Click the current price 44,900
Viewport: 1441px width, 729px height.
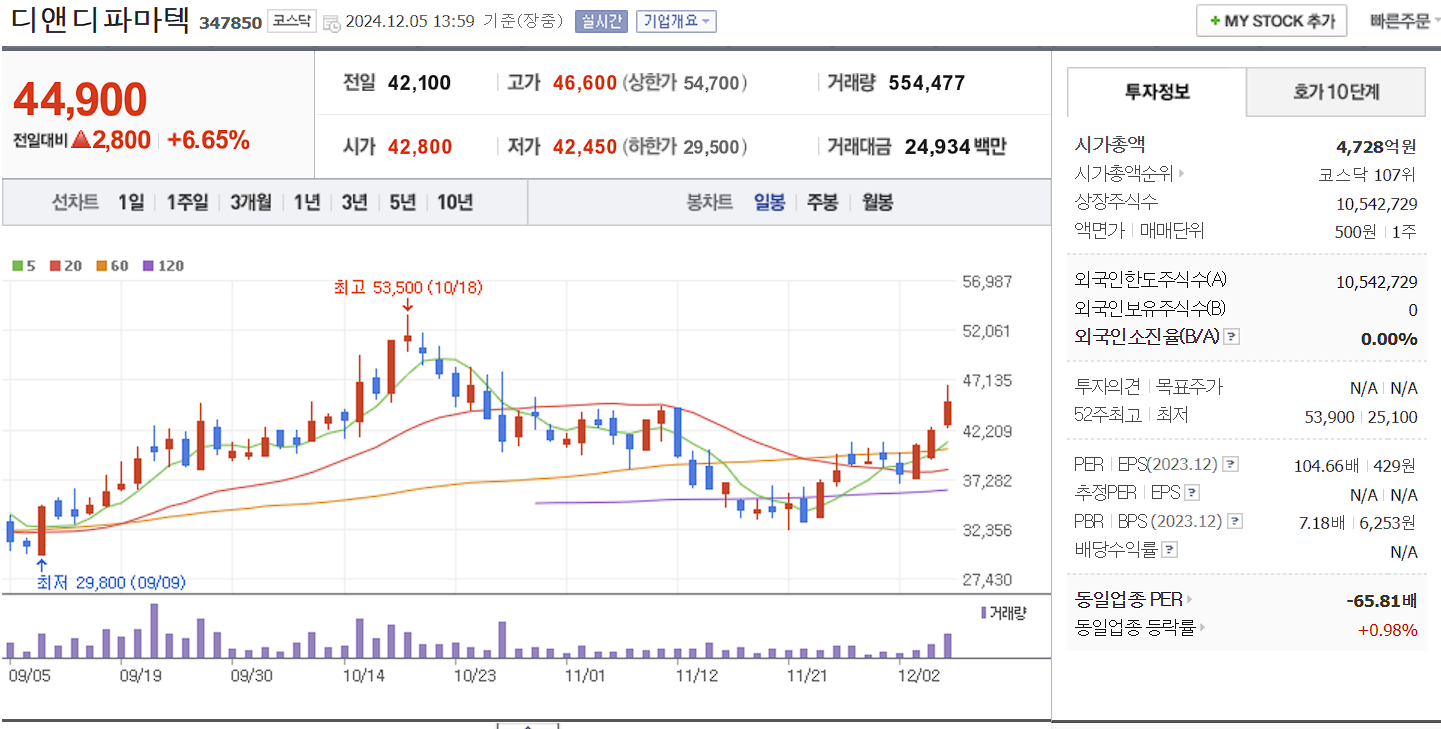[80, 100]
